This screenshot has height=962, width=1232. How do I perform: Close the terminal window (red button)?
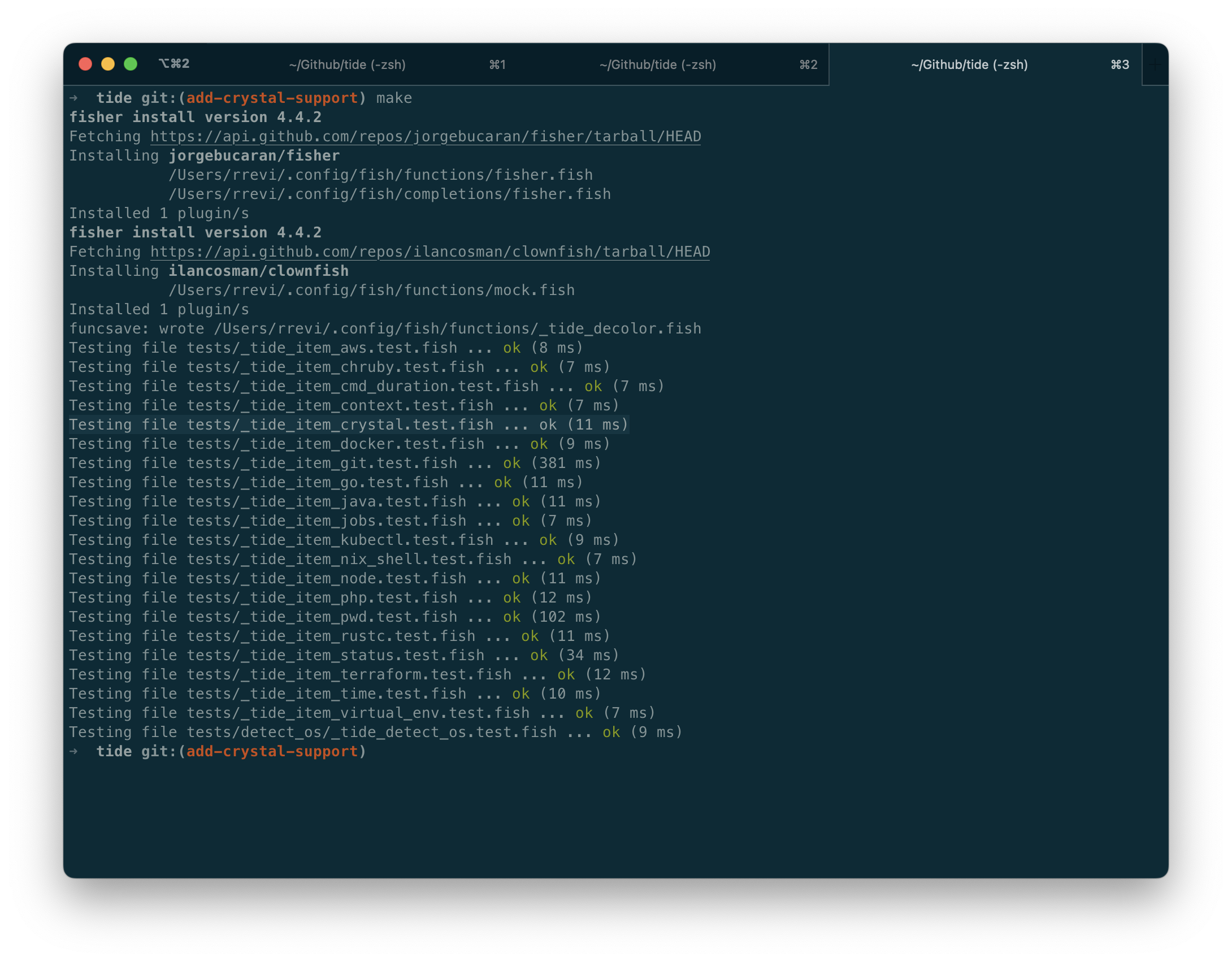tap(85, 64)
